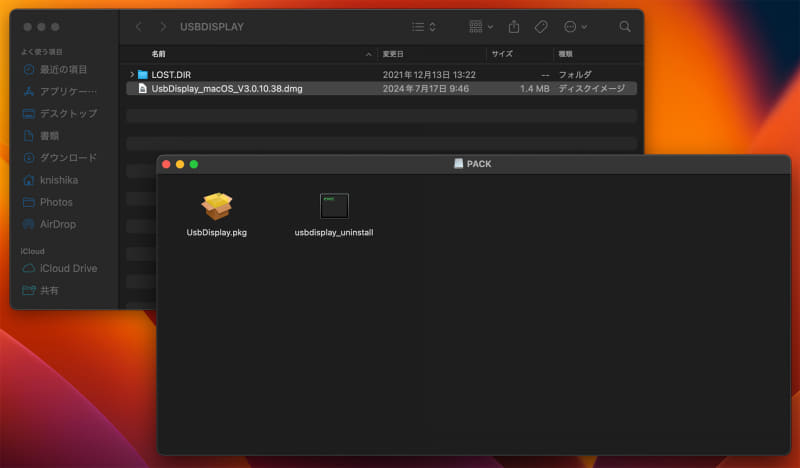The width and height of the screenshot is (800, 468).
Task: Sort by サイズ column header
Action: (502, 54)
